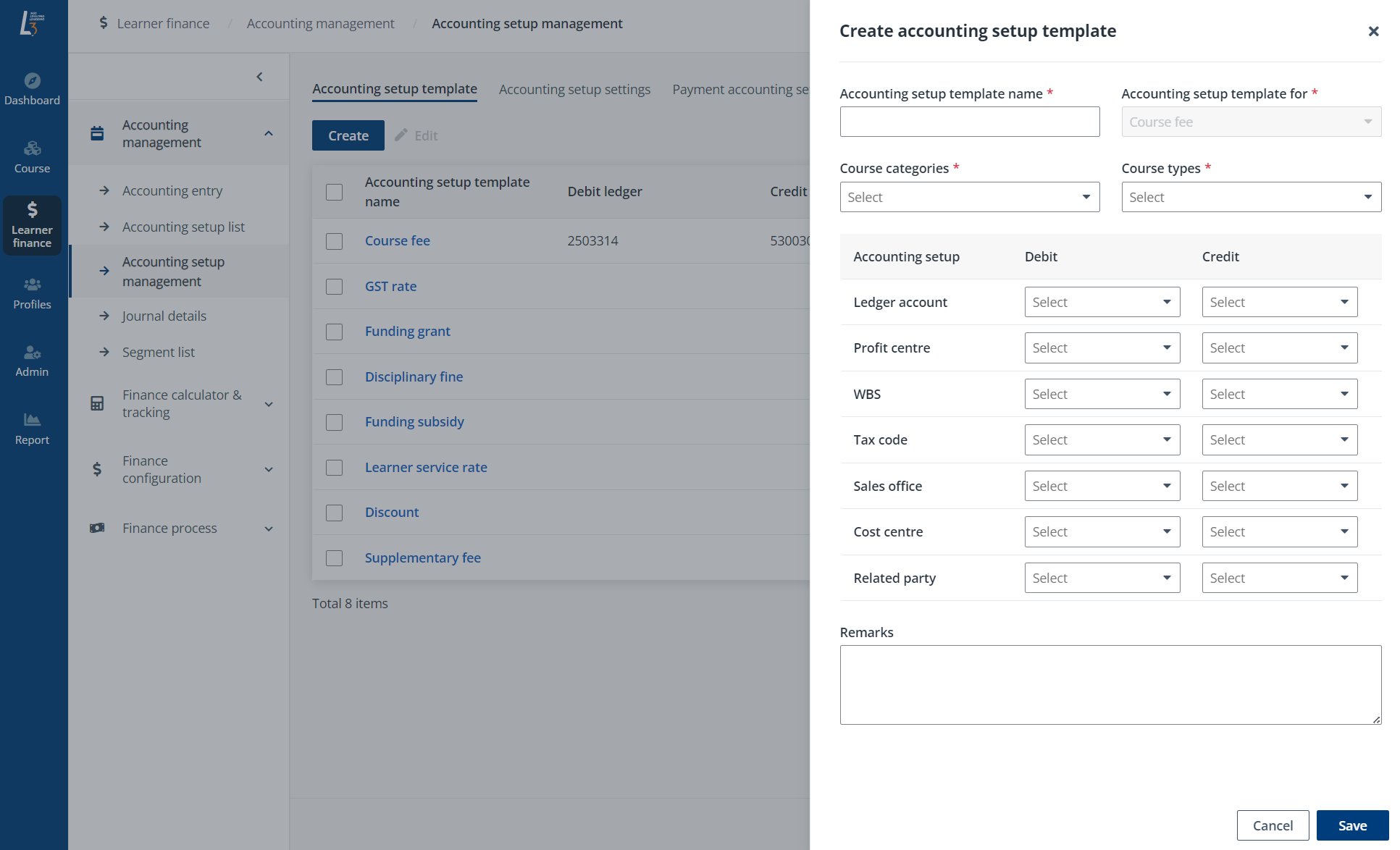Check the Course fee row checkbox

(x=334, y=241)
